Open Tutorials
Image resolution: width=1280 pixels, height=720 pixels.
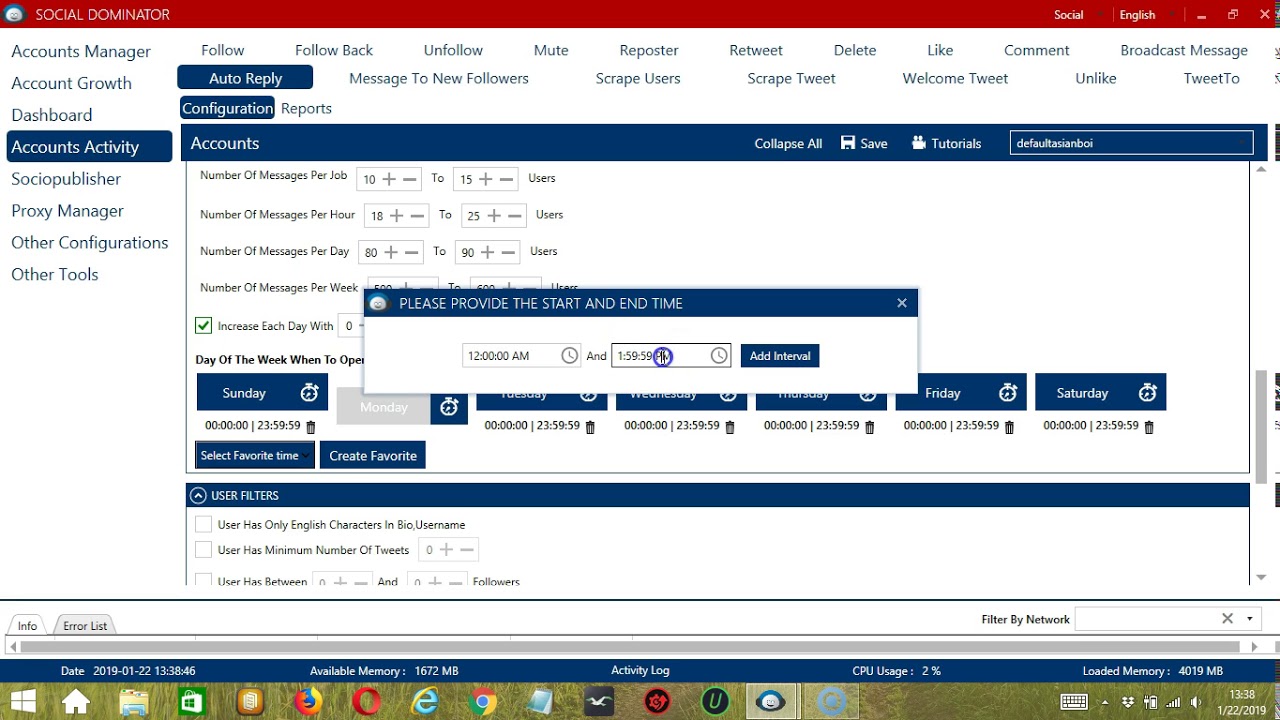click(946, 143)
